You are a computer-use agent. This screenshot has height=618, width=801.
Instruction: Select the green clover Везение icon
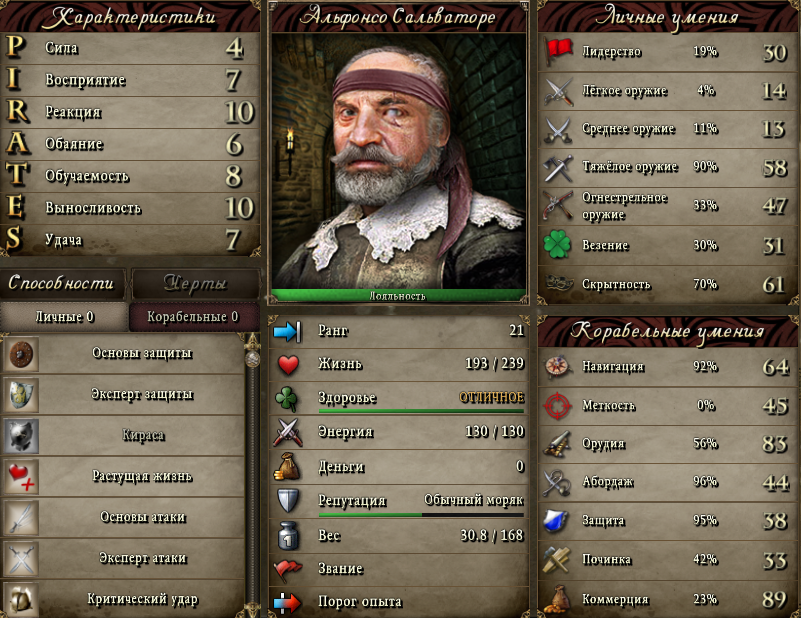click(557, 245)
